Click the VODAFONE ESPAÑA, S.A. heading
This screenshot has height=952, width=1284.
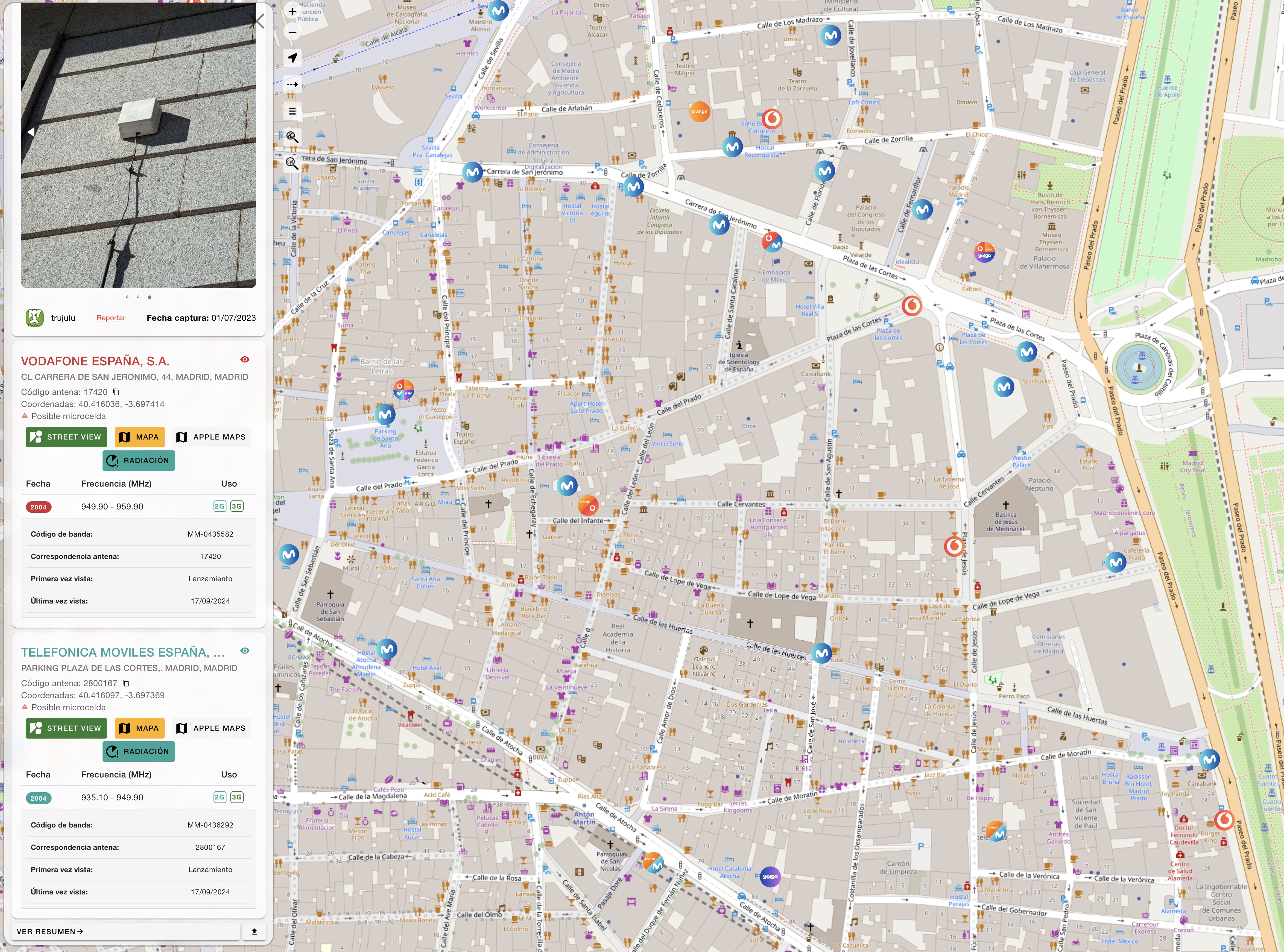95,361
